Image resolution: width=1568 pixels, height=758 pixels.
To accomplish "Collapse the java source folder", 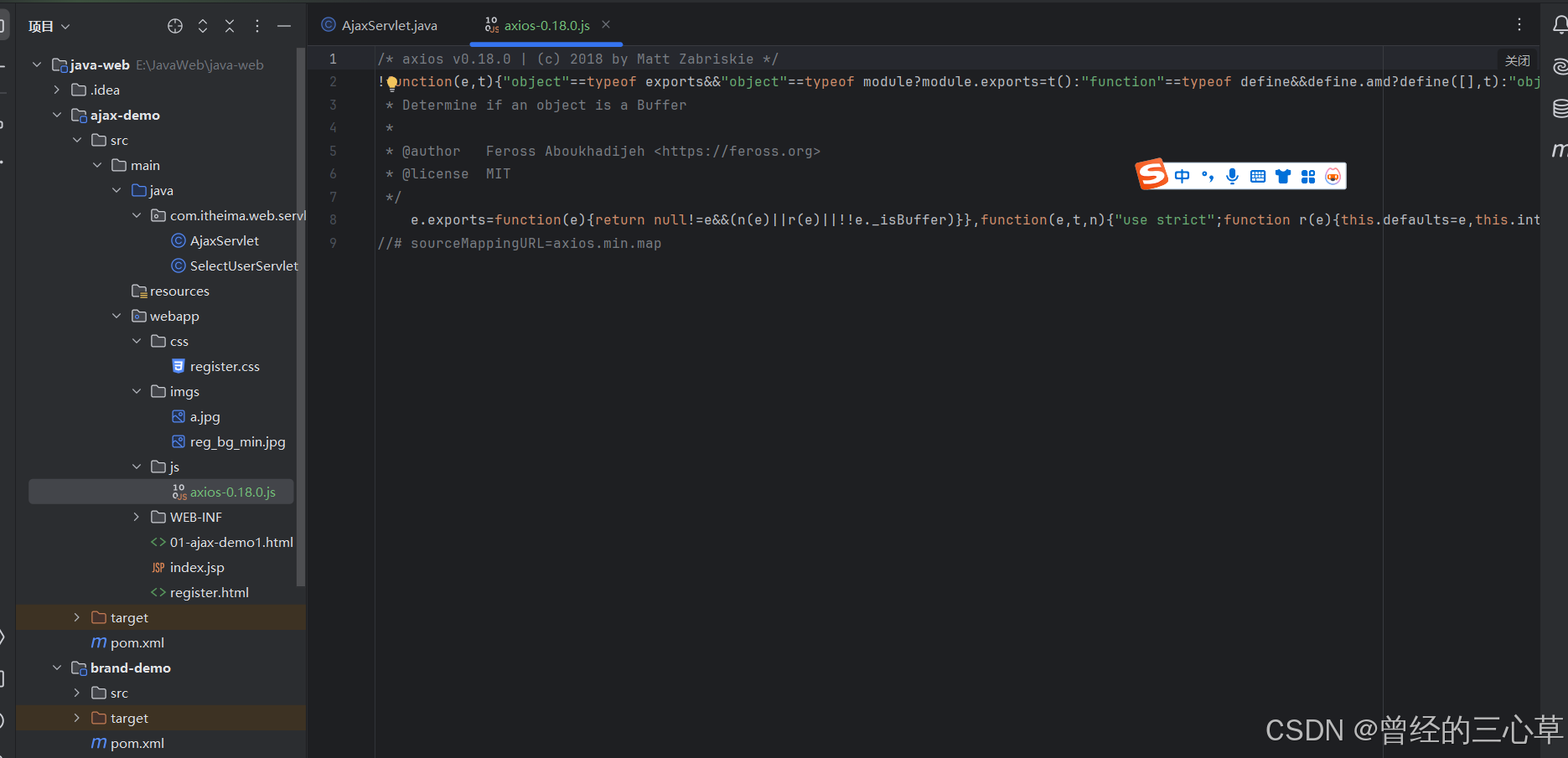I will click(117, 190).
